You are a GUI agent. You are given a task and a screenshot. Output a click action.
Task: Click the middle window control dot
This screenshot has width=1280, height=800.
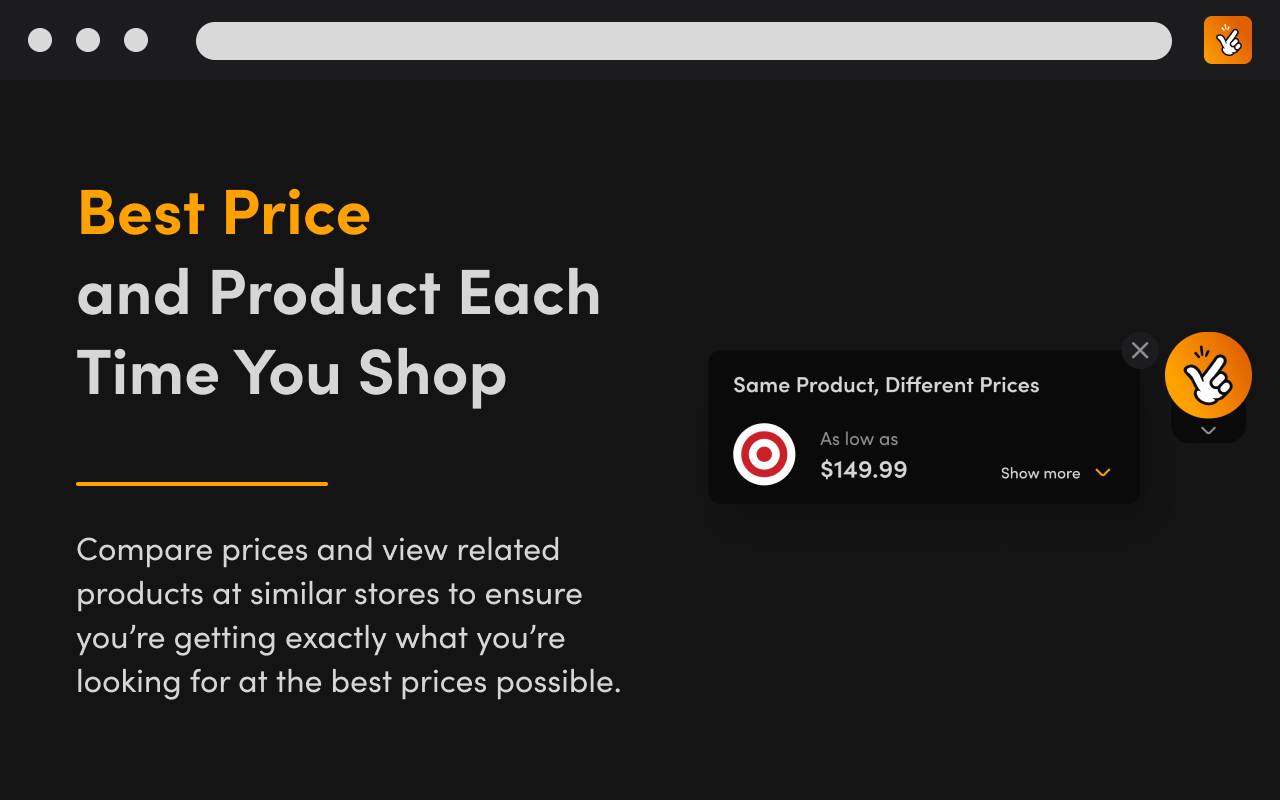88,40
